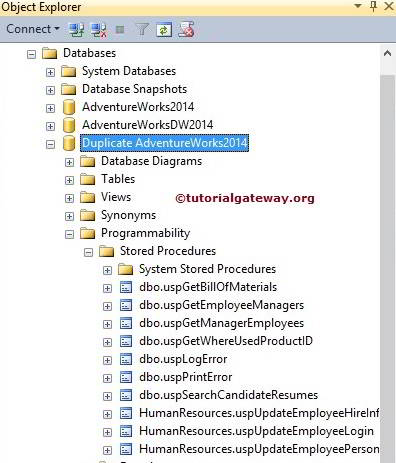Collapse the Databases node
The width and height of the screenshot is (396, 463).
(31, 54)
